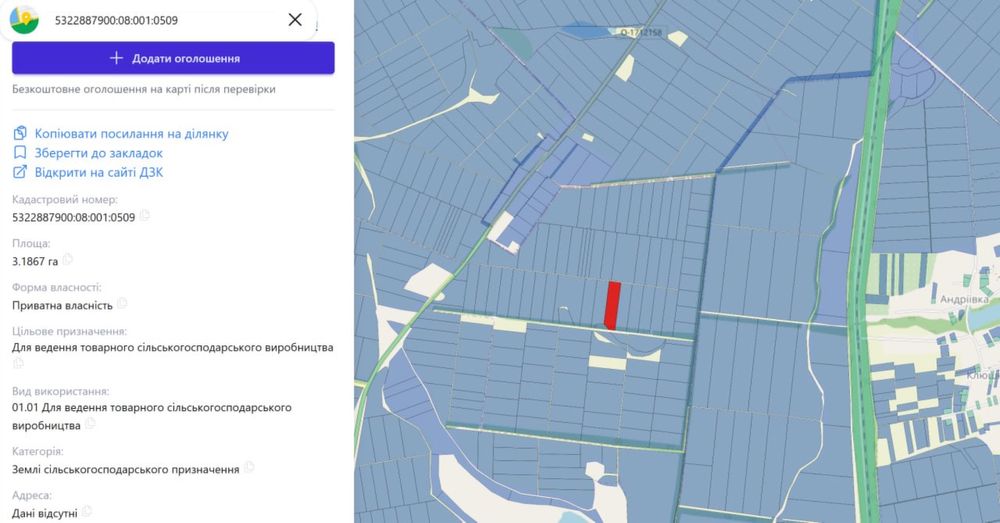Copy the 'Адреса' value 'Дані відсутні'
The height and width of the screenshot is (523, 1000).
click(87, 512)
